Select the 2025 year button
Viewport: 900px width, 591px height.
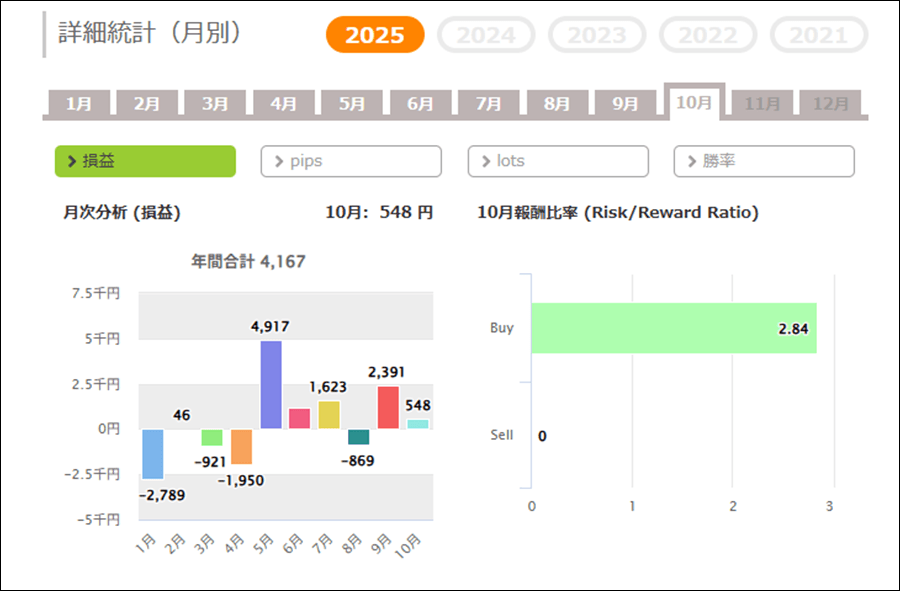click(x=375, y=36)
